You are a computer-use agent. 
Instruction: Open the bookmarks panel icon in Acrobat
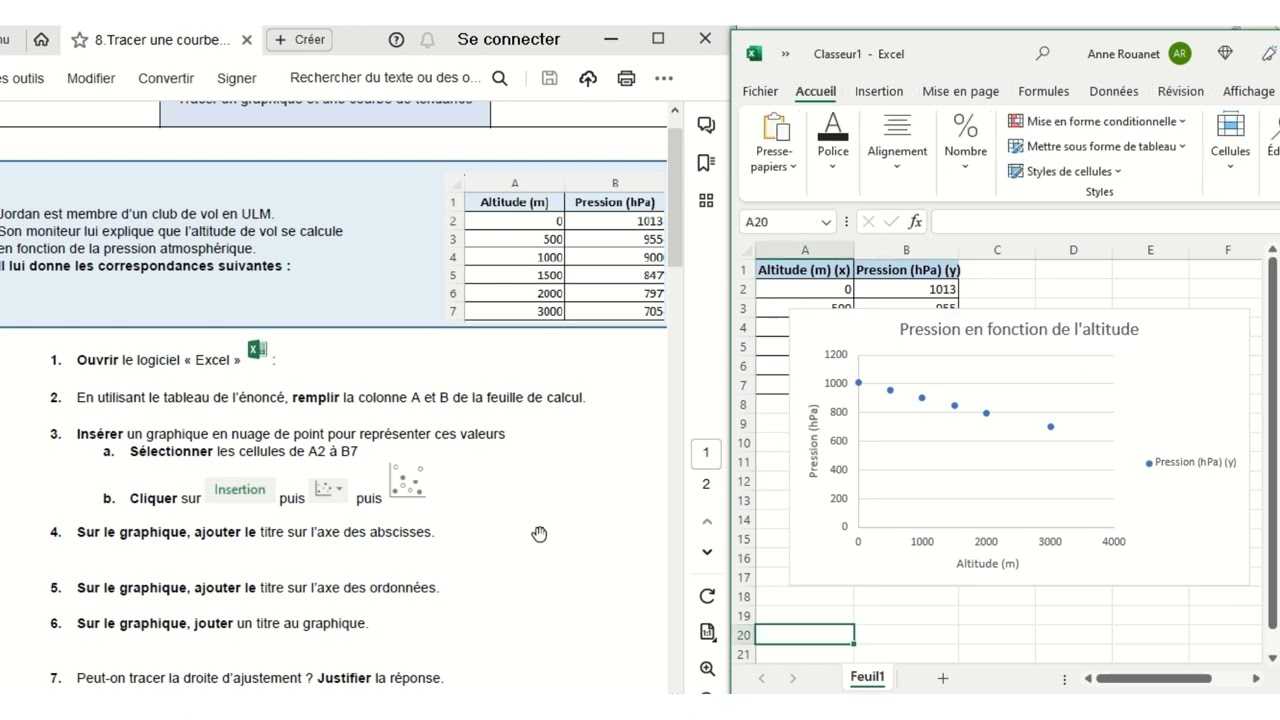click(x=706, y=162)
